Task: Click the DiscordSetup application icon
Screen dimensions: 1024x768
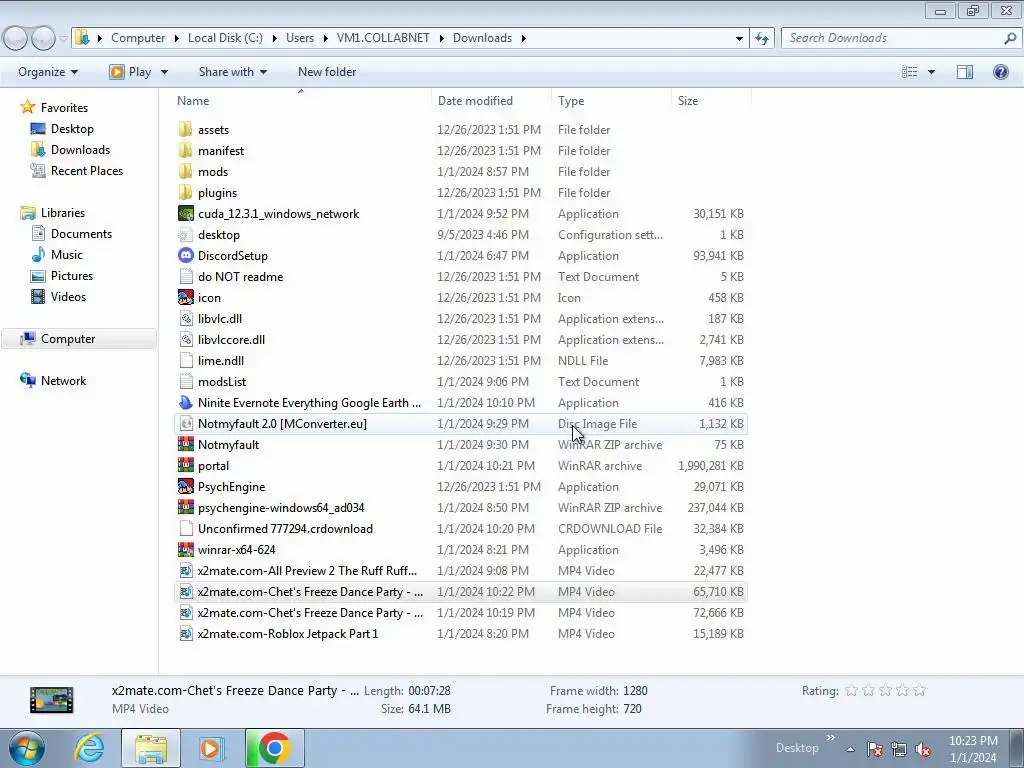Action: point(185,255)
